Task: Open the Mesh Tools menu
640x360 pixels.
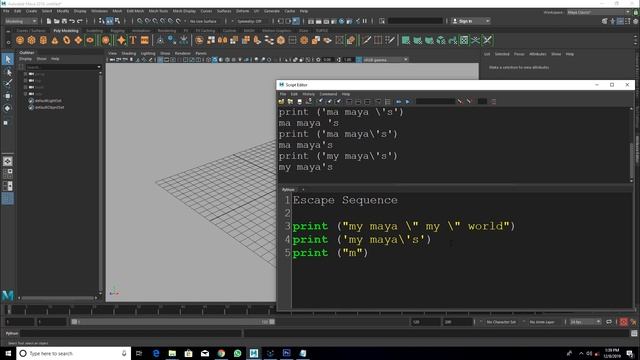Action: 158,11
